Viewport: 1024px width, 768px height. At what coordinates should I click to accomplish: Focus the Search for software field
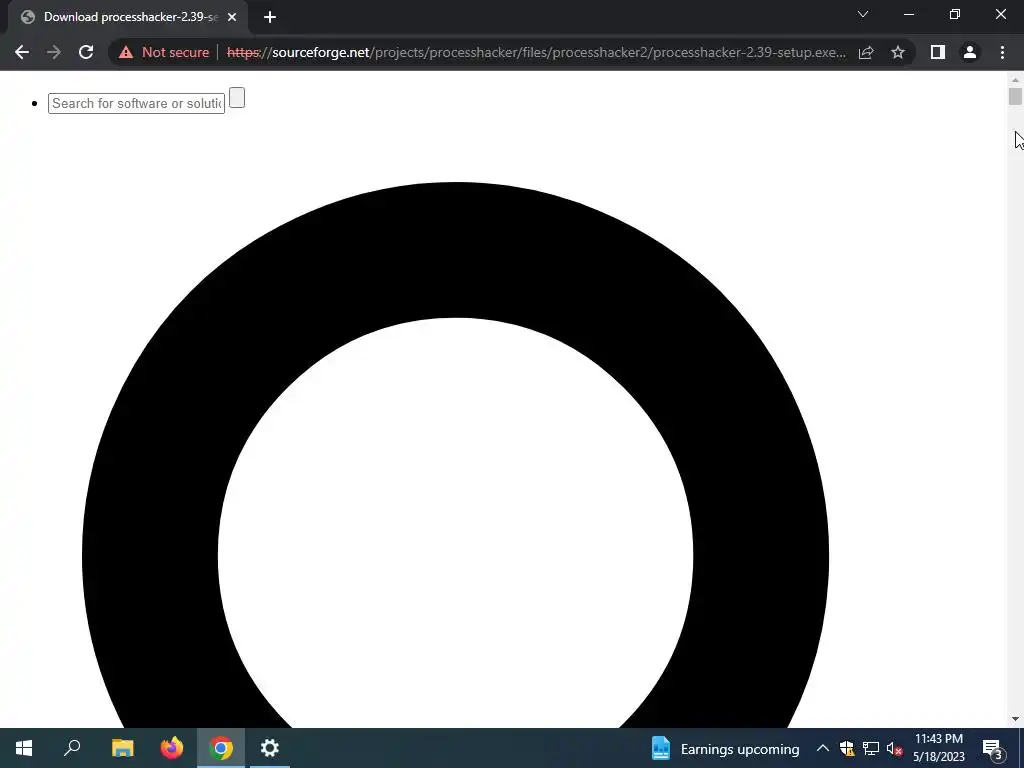pyautogui.click(x=136, y=103)
